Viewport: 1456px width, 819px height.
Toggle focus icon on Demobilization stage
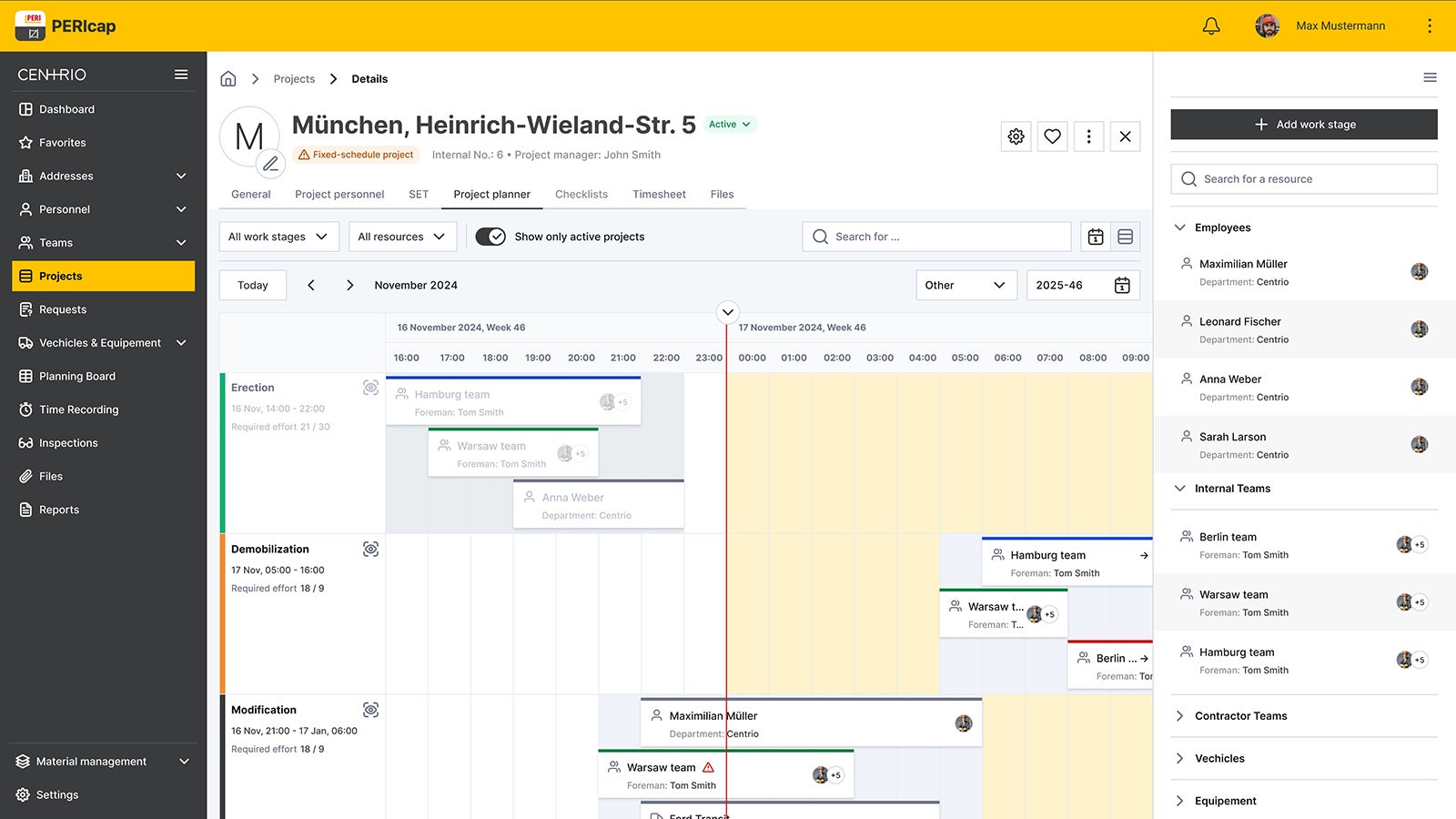(x=370, y=549)
